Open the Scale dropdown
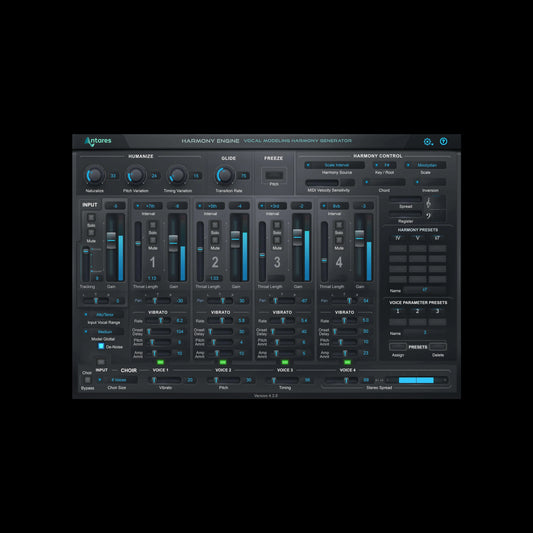Image resolution: width=533 pixels, height=533 pixels. coord(425,165)
